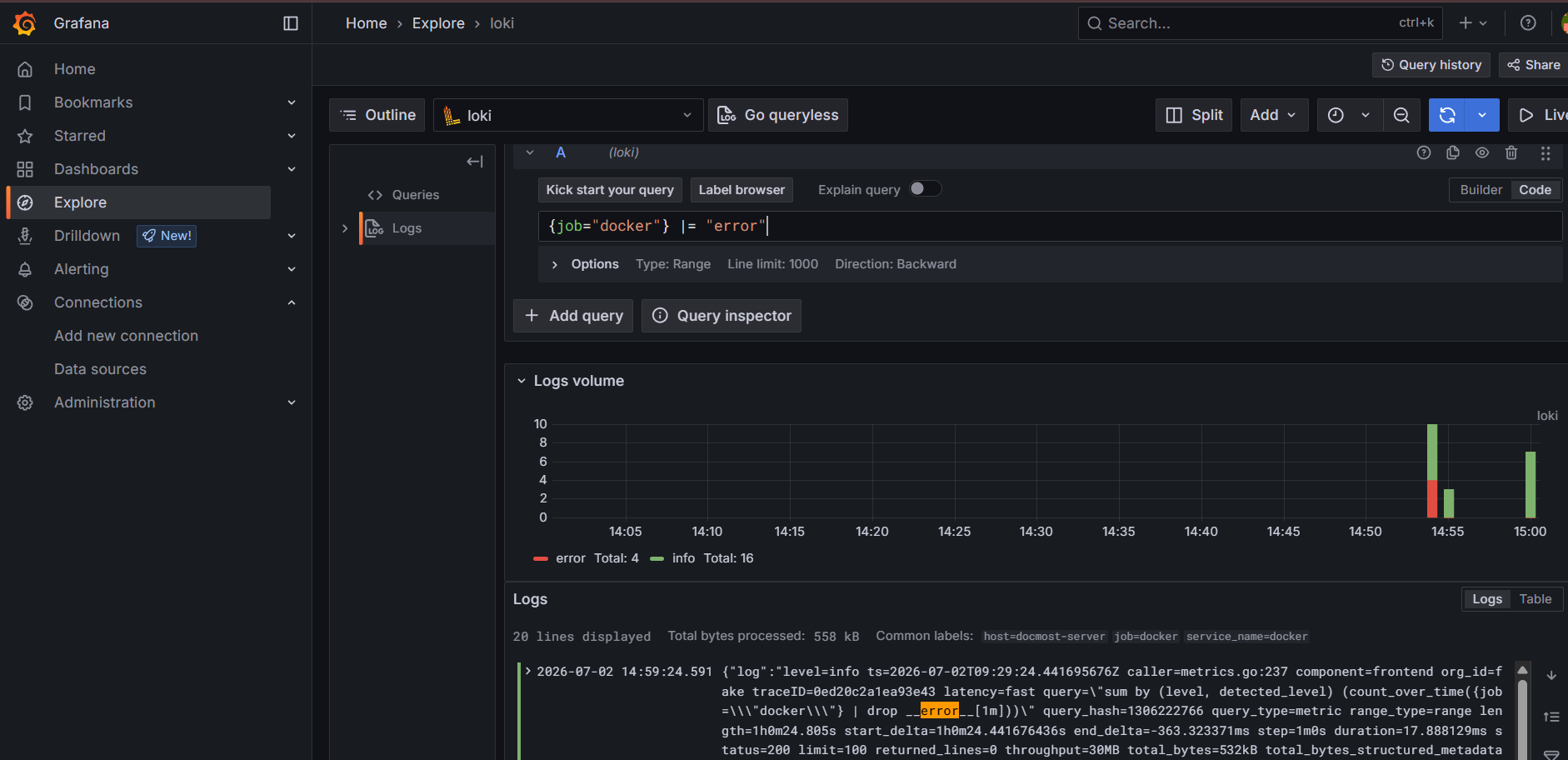Toggle query A visibility eye icon
This screenshot has height=760, width=1568.
click(x=1482, y=152)
